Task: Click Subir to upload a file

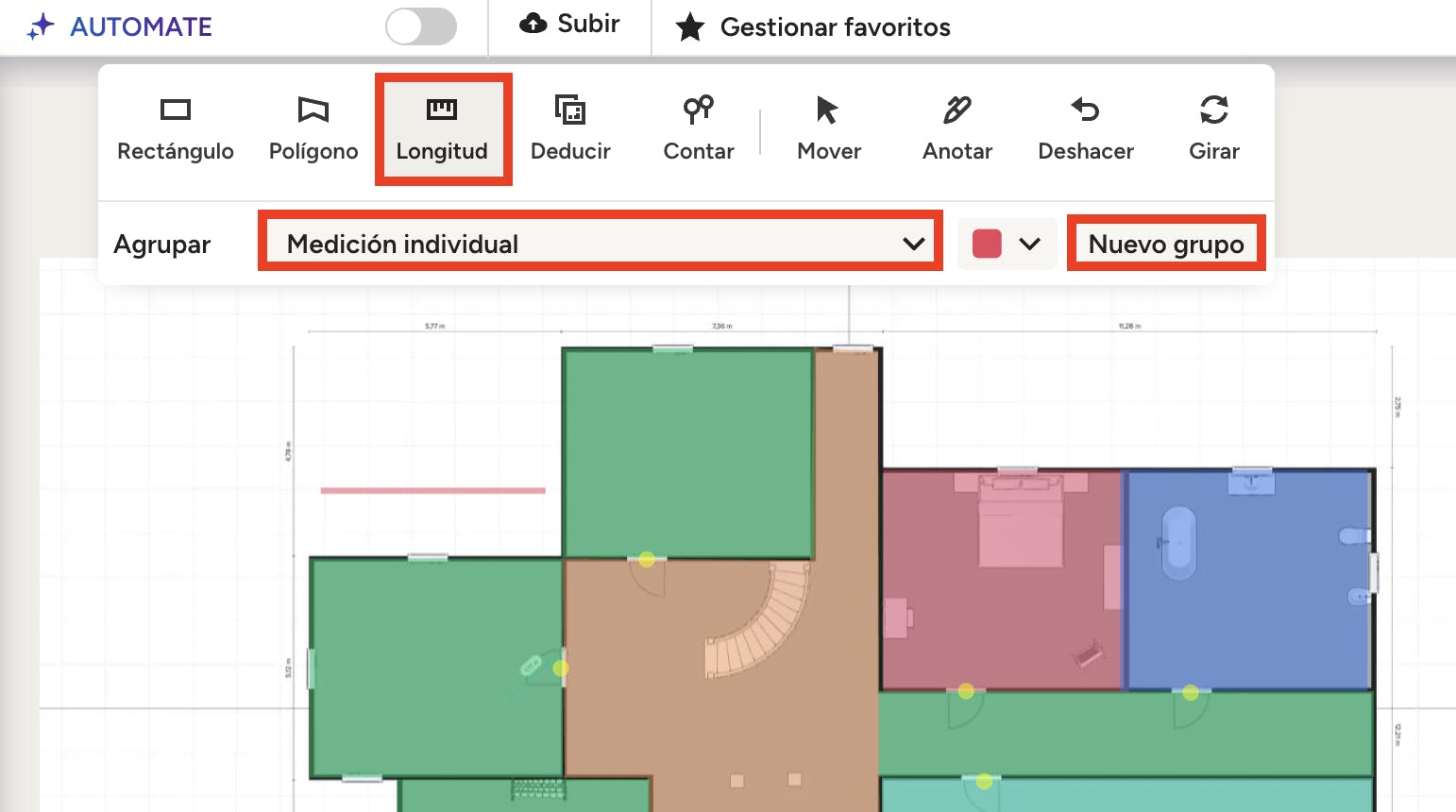Action: 570,25
